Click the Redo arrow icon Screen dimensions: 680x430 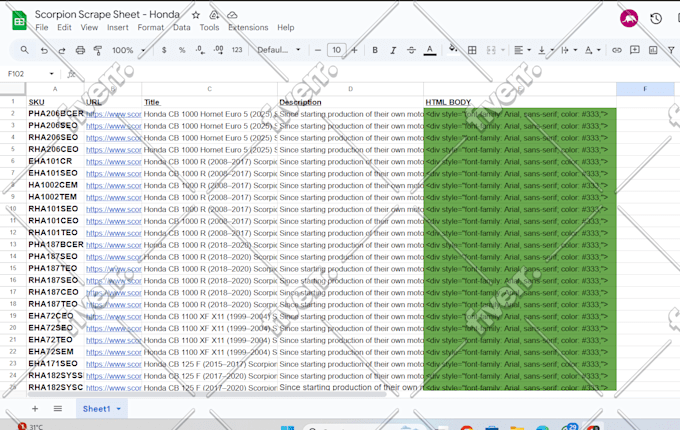[62, 50]
